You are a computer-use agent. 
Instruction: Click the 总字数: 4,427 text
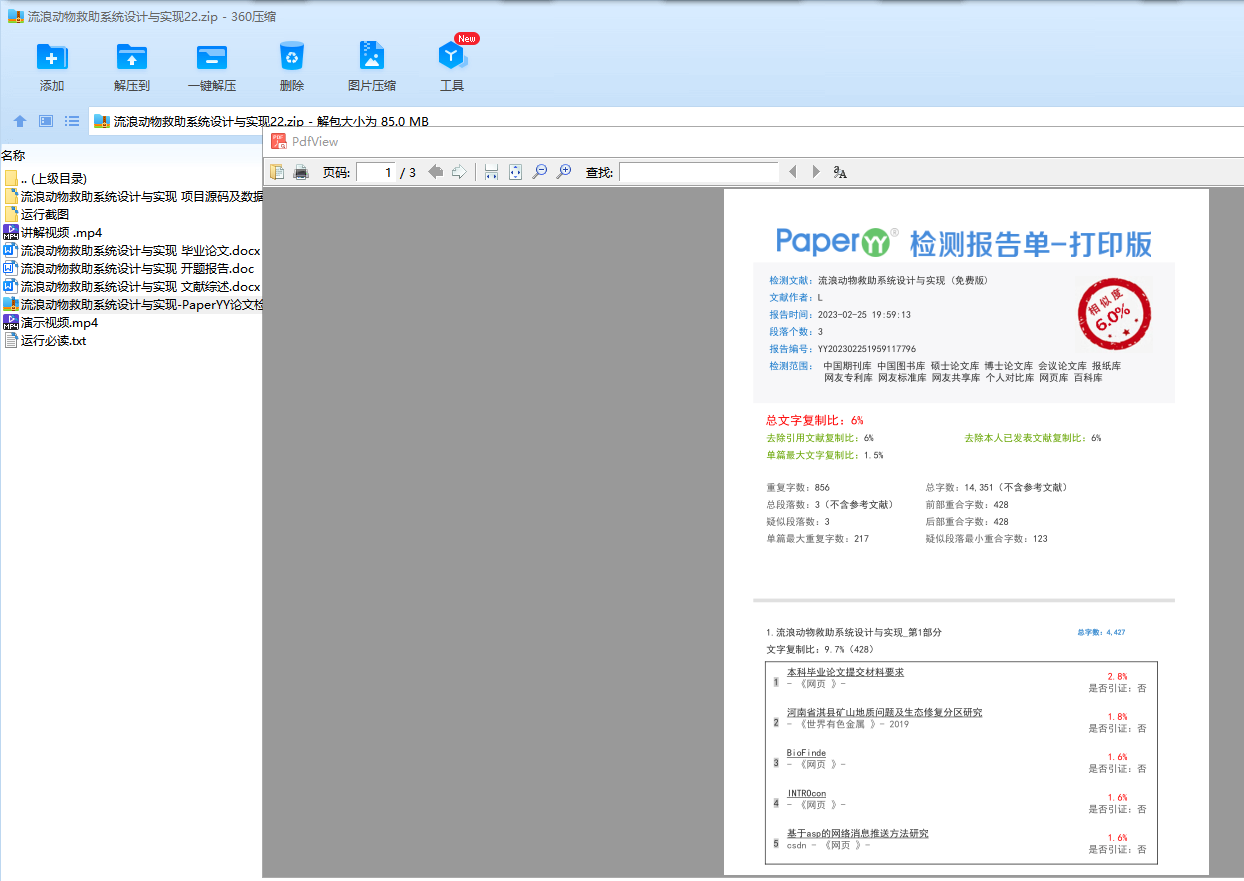coord(1101,632)
